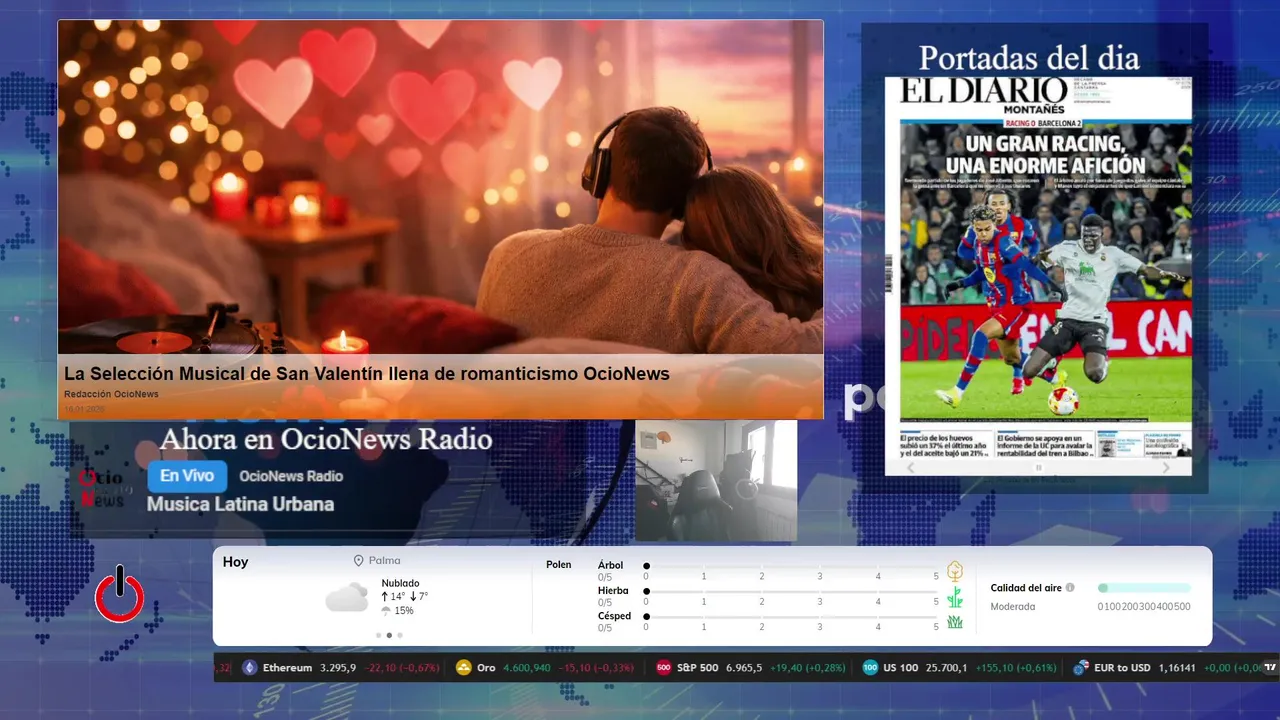Click the US 100 badge icon
1280x720 pixels.
coord(870,668)
